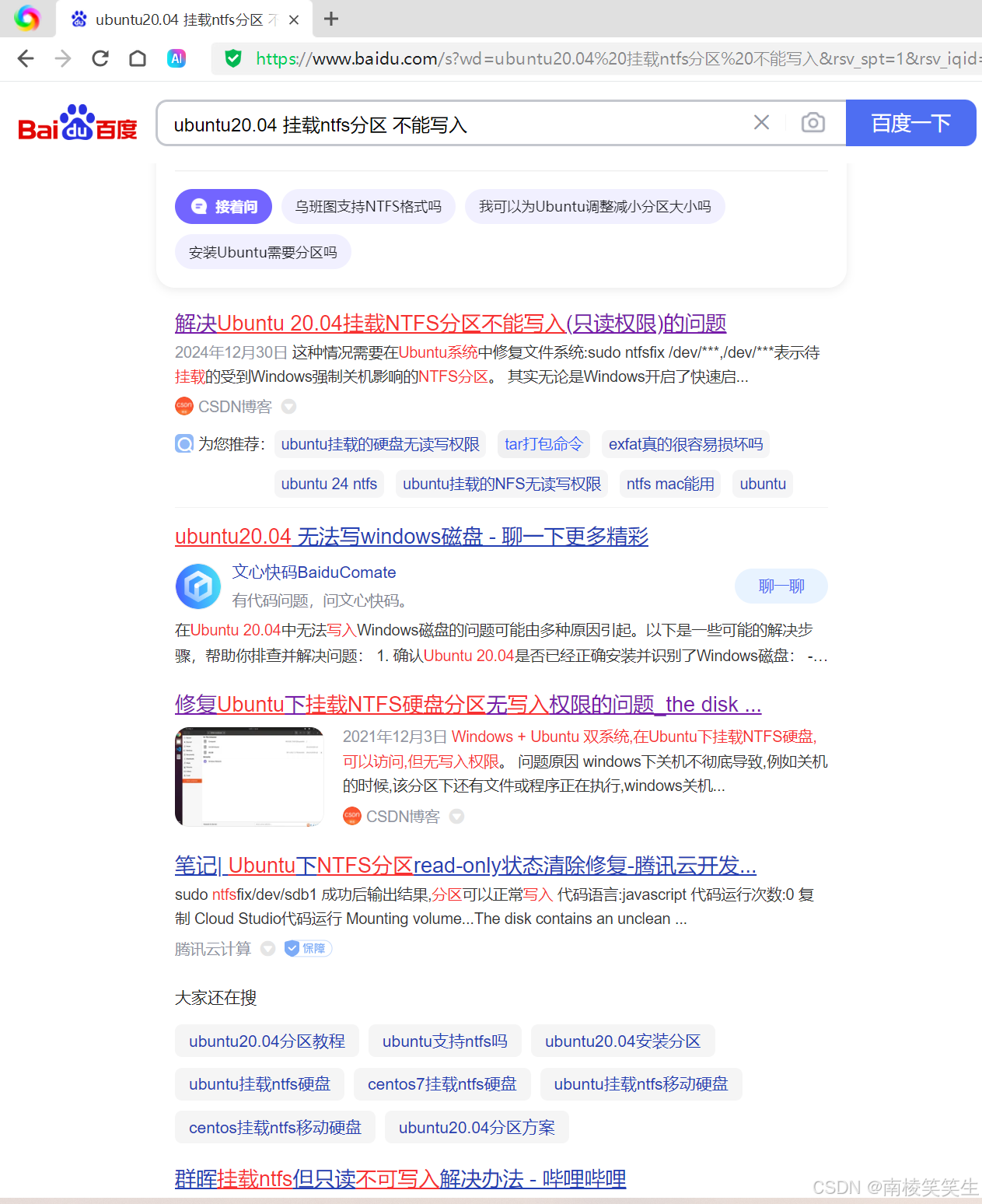Click the 为您推荐 search icon
982x1204 pixels.
pyautogui.click(x=184, y=444)
